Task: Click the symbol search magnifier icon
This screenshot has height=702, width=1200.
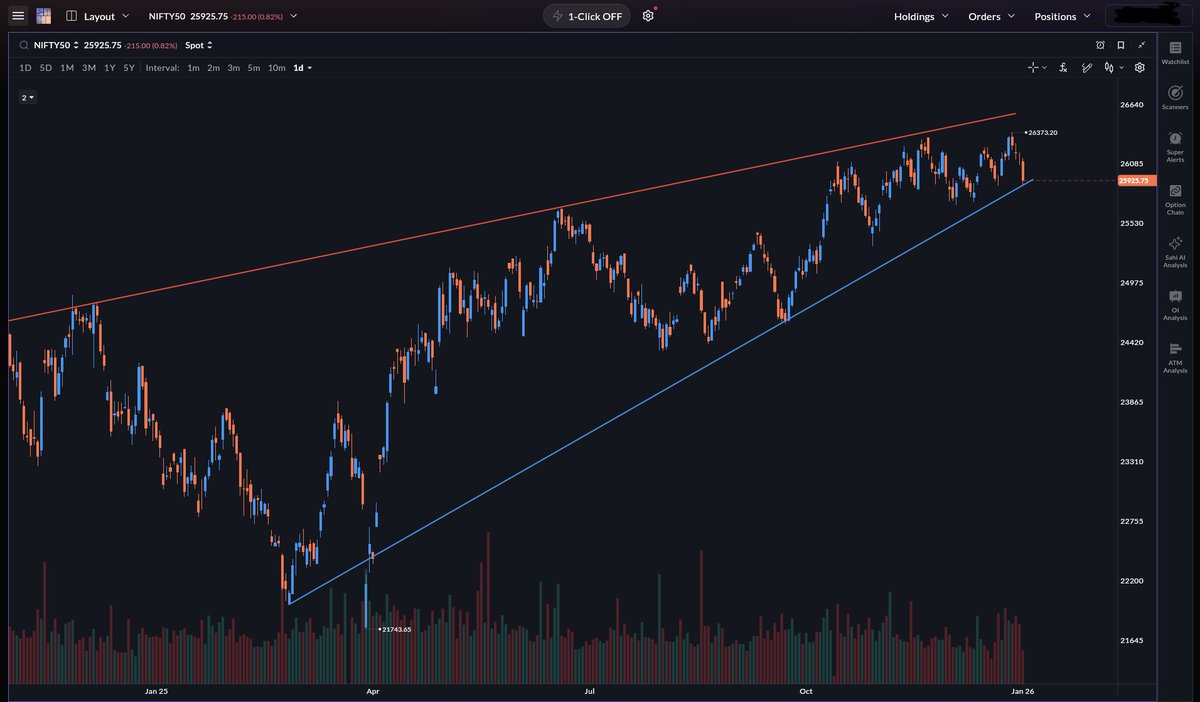Action: click(23, 45)
